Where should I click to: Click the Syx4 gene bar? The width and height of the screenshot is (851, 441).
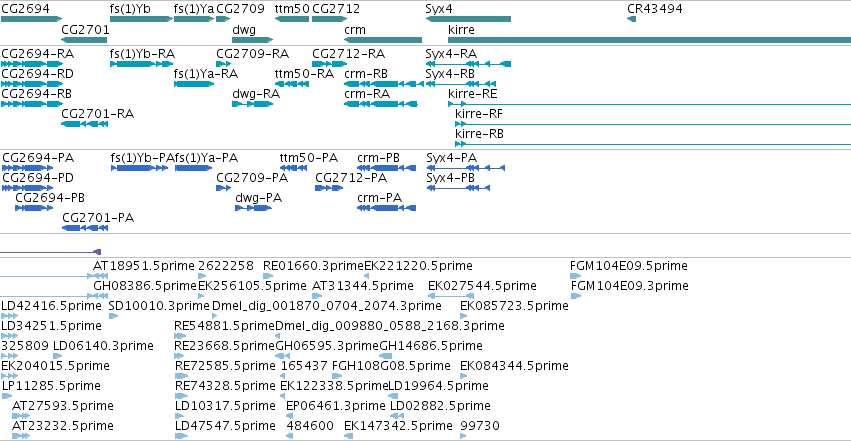pyautogui.click(x=468, y=19)
